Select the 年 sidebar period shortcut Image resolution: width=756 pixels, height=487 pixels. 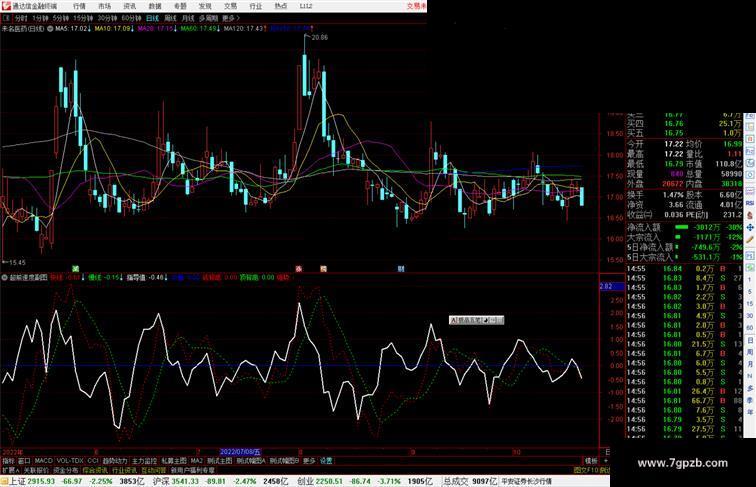(x=750, y=412)
